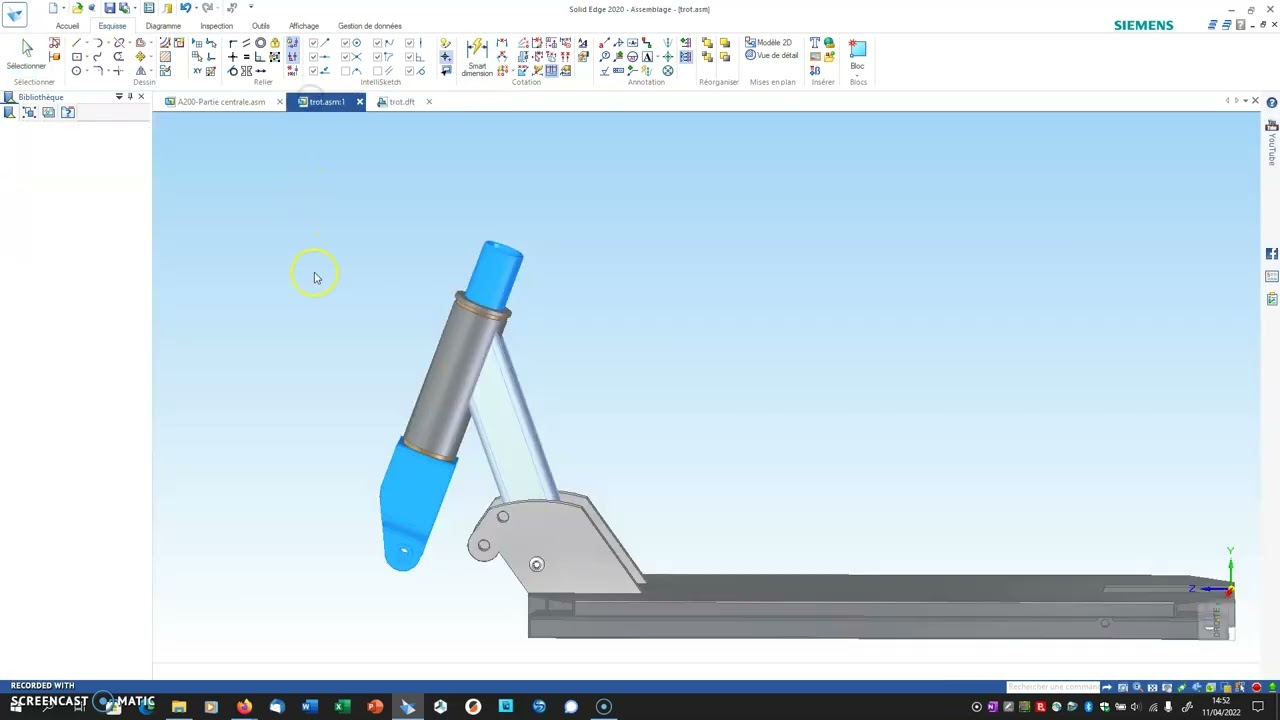Click the Modèle 2D button

tap(768, 43)
